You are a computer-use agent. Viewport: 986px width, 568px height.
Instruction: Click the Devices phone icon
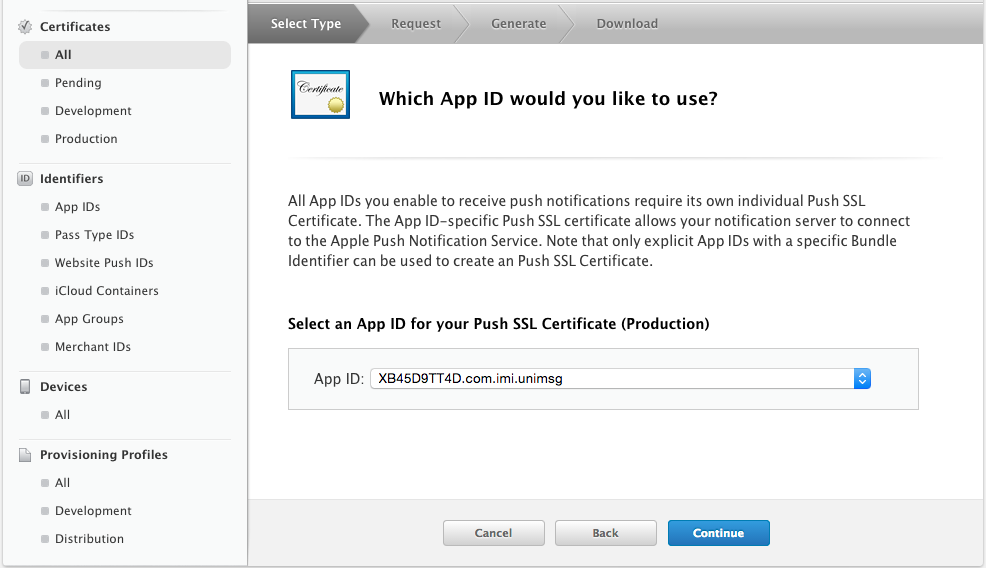pyautogui.click(x=25, y=387)
